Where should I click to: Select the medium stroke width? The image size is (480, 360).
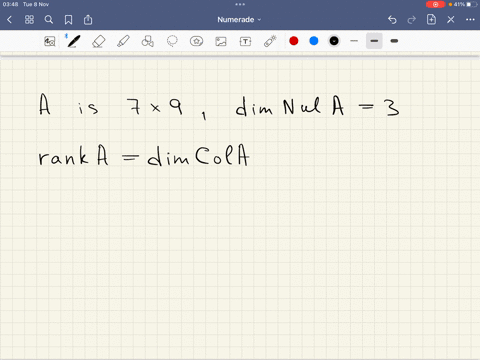coord(374,41)
